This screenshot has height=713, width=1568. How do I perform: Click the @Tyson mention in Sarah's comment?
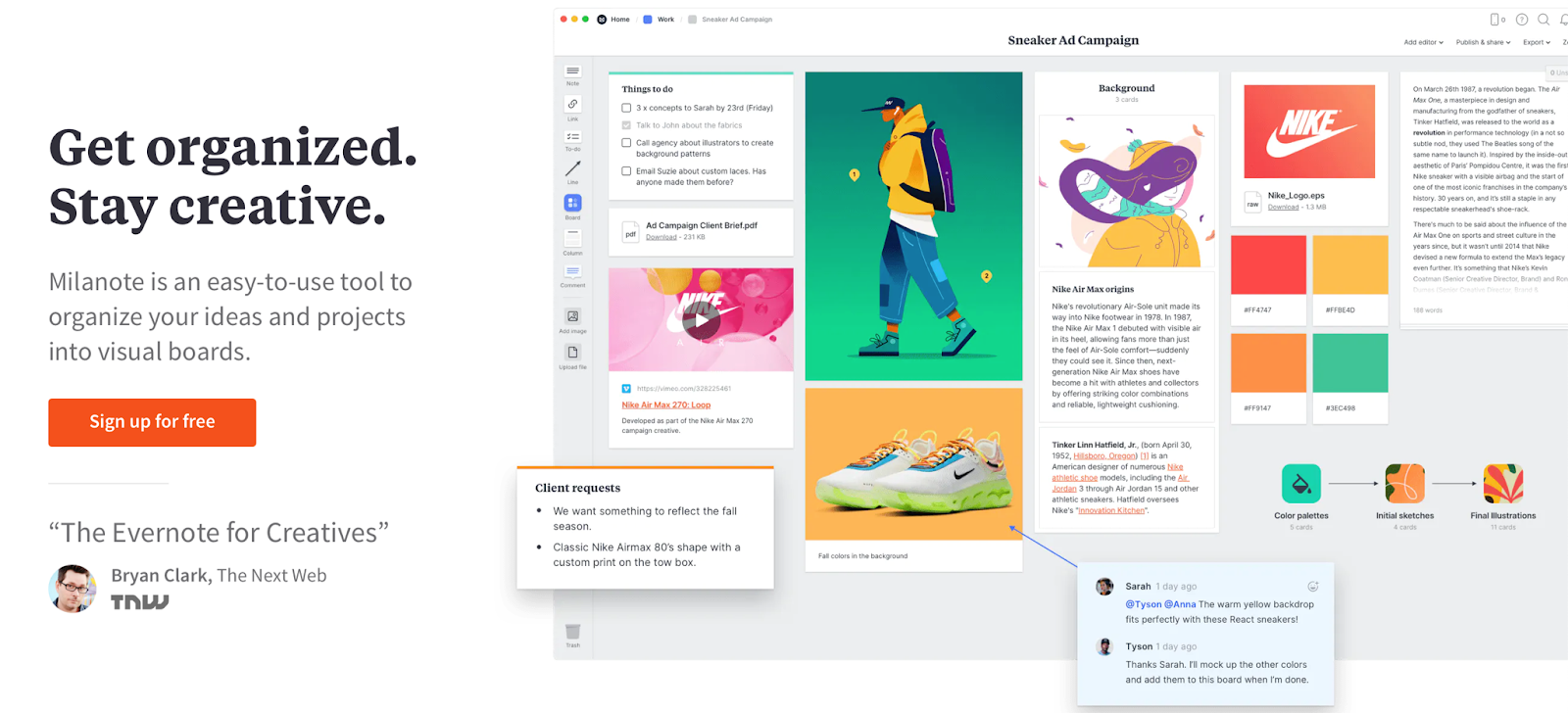click(x=1144, y=604)
